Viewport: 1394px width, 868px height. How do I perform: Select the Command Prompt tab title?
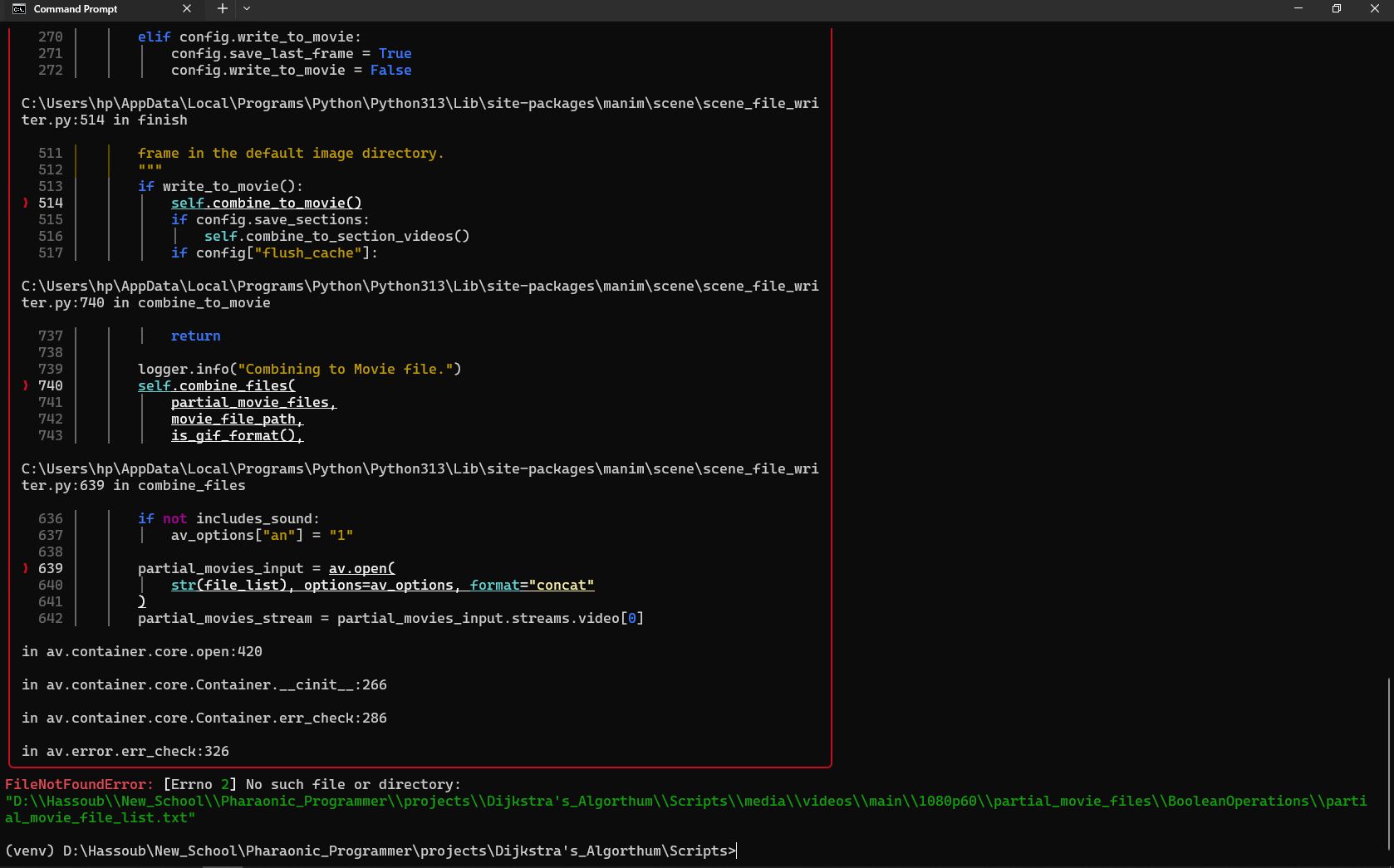pyautogui.click(x=76, y=9)
